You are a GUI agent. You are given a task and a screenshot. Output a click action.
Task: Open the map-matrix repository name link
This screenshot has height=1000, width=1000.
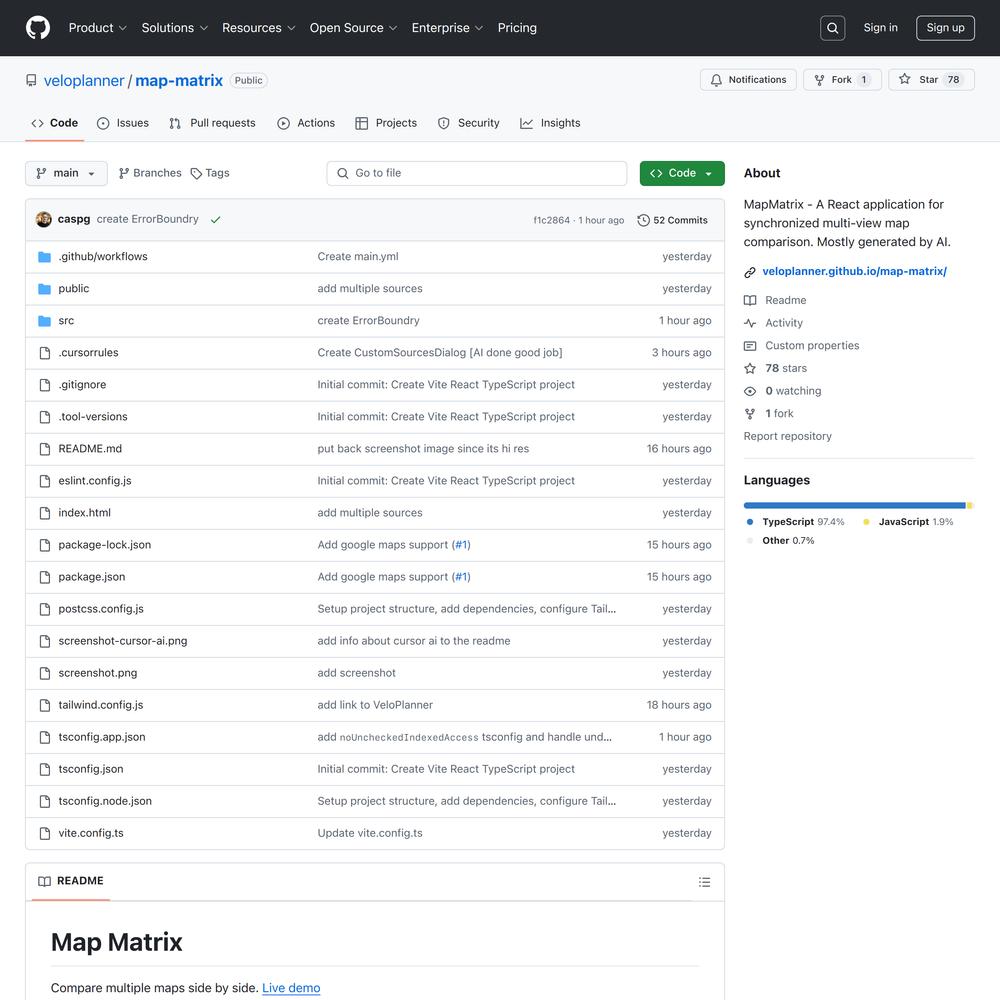coord(179,81)
